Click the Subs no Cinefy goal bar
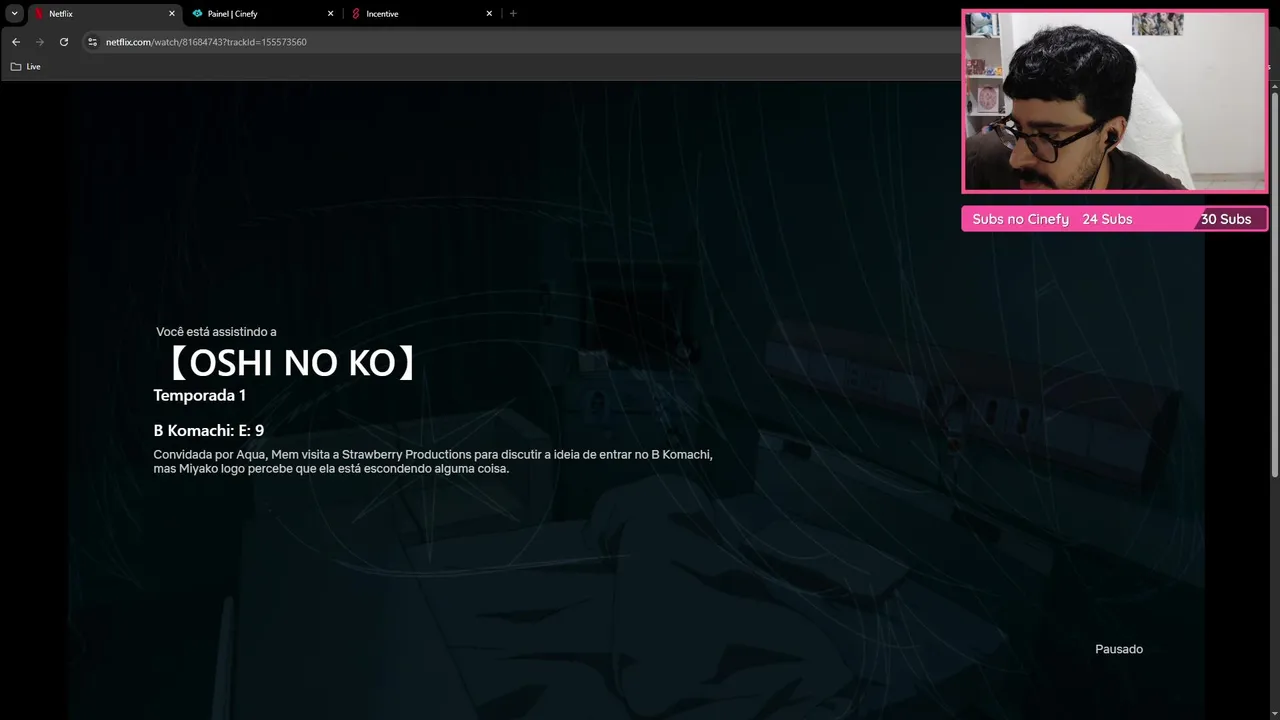Viewport: 1280px width, 720px height. 1115,219
